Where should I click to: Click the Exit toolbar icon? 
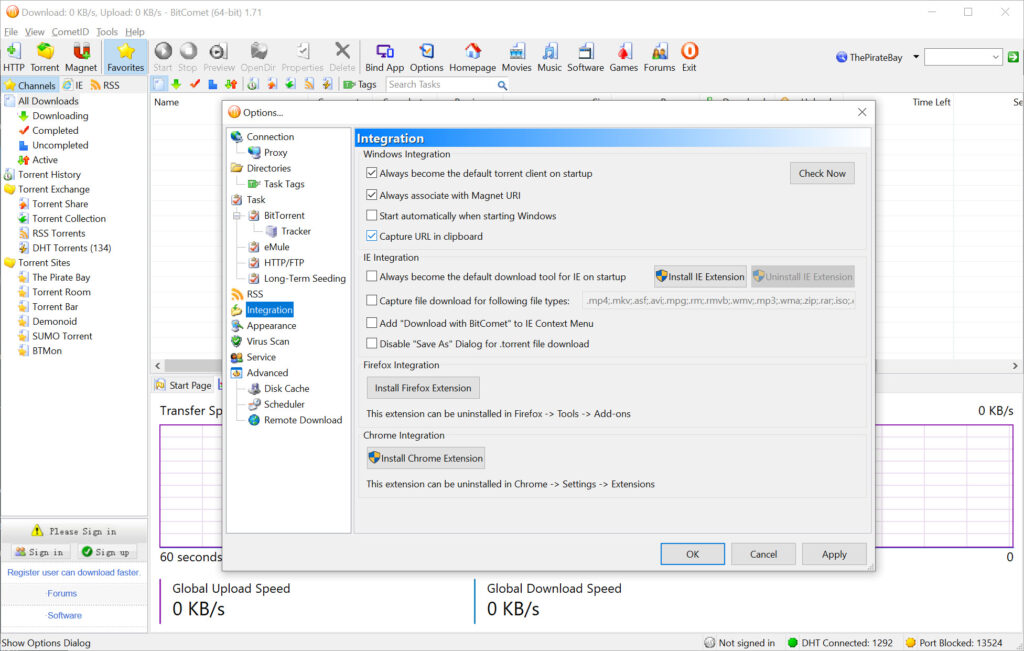pyautogui.click(x=689, y=57)
